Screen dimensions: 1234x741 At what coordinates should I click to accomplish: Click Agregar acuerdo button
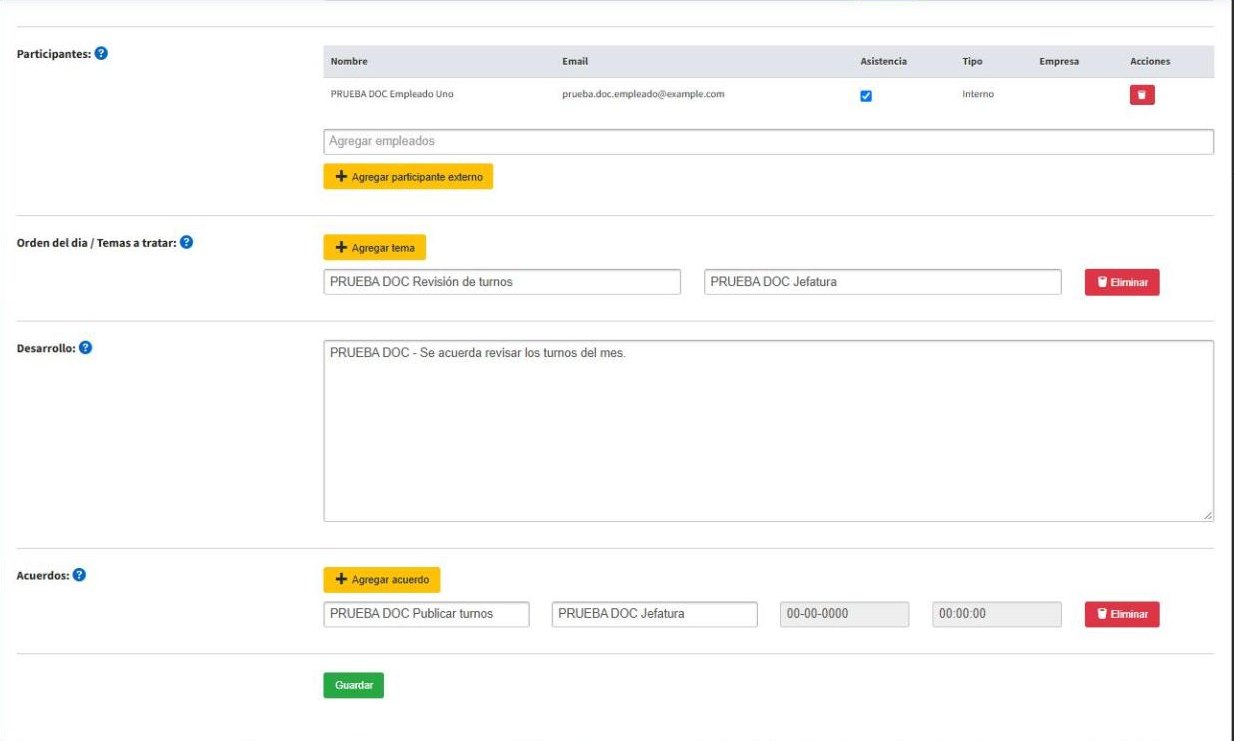pyautogui.click(x=382, y=580)
